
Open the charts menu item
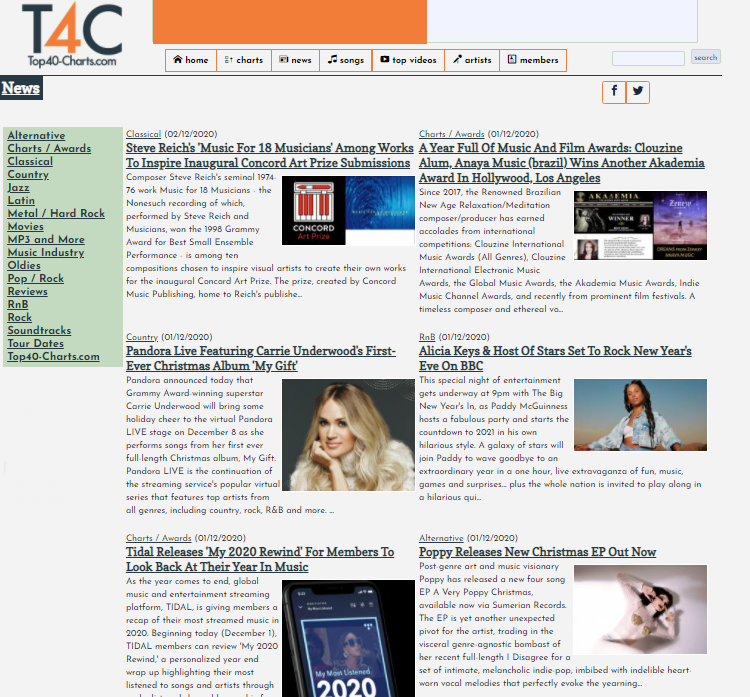244,60
